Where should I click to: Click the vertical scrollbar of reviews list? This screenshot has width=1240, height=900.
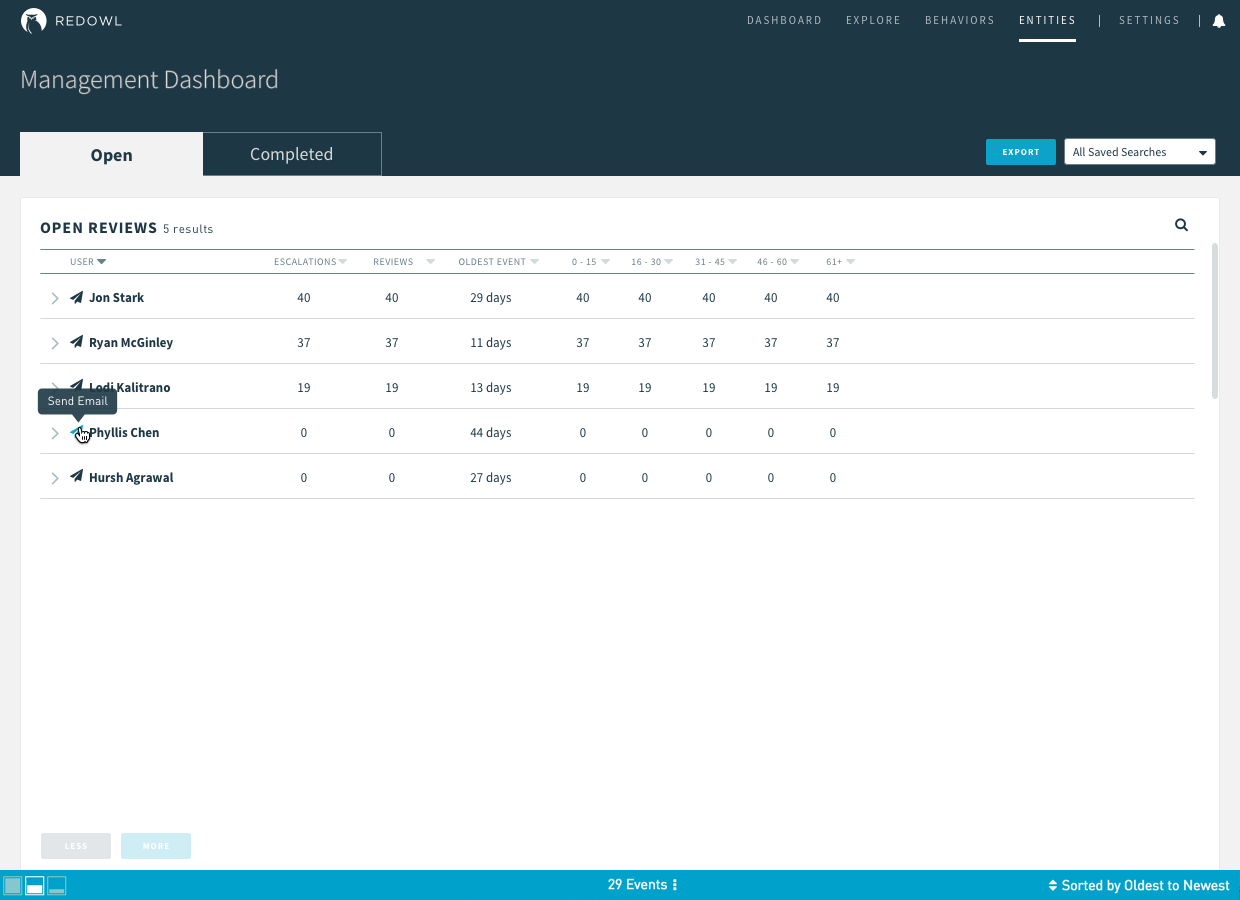[x=1215, y=320]
